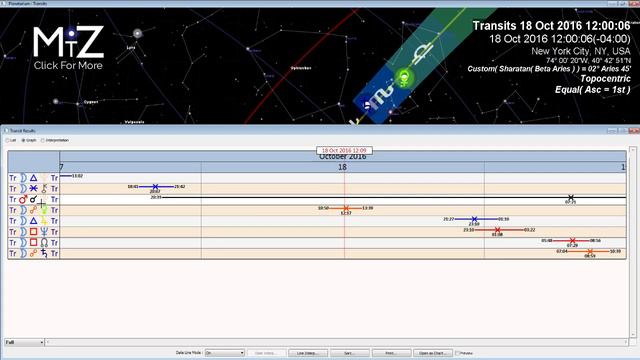Screen dimensions: 640x360
Task: Click the MTZ Click For More logo
Action: [68, 48]
